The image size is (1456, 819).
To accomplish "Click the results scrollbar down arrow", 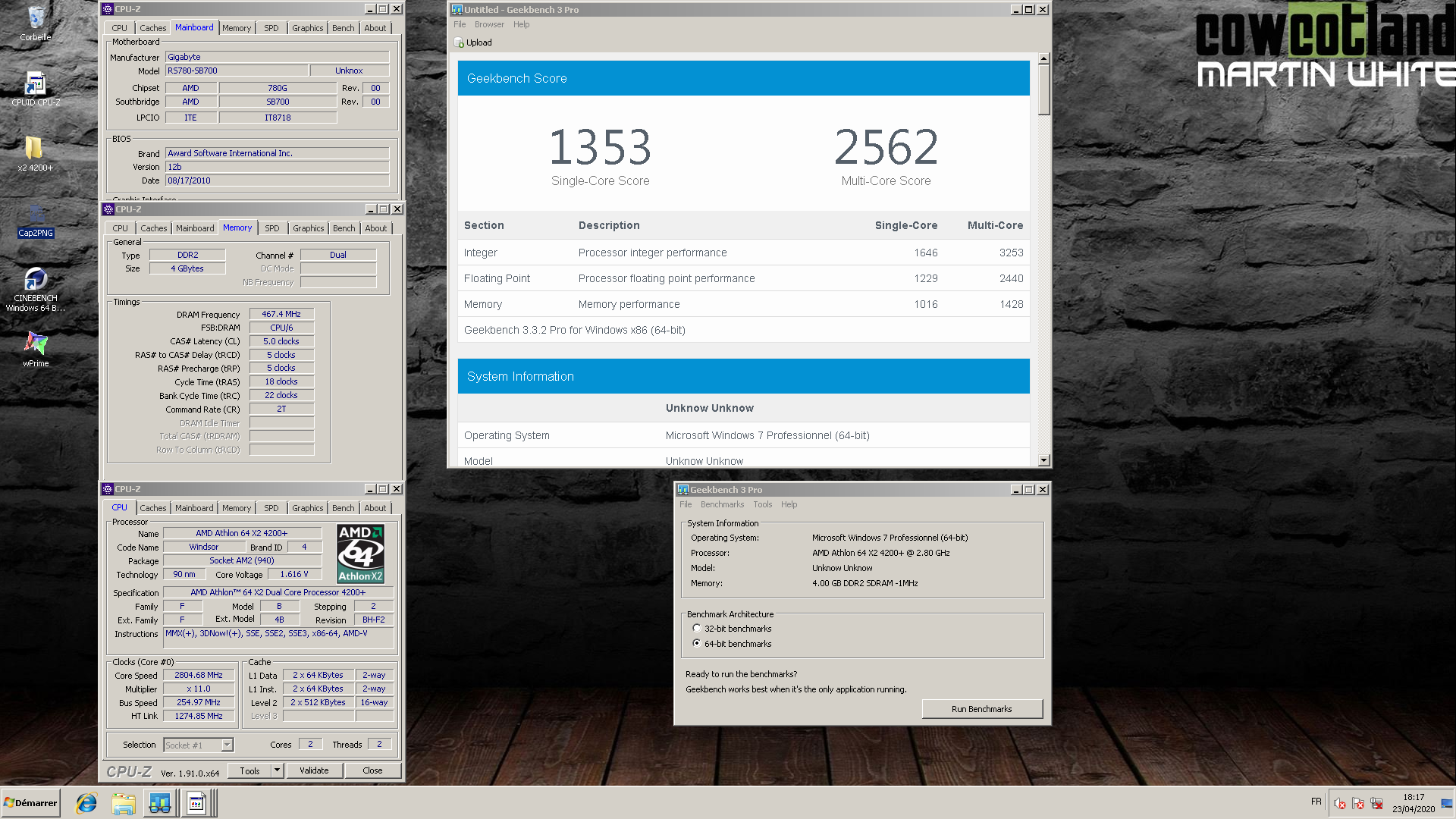I will (1043, 460).
